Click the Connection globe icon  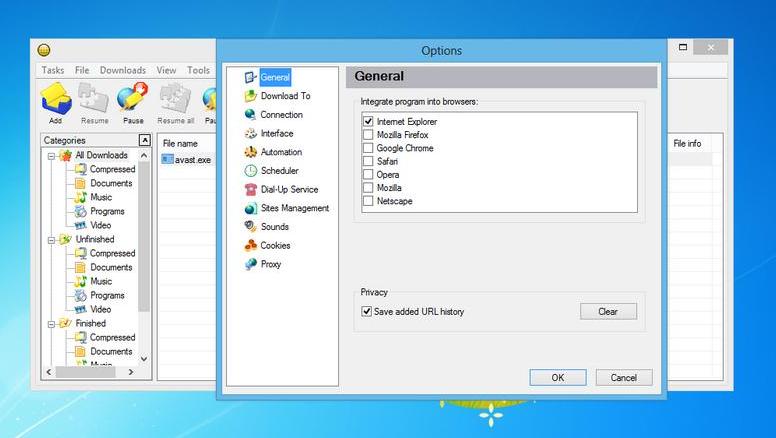[x=251, y=115]
